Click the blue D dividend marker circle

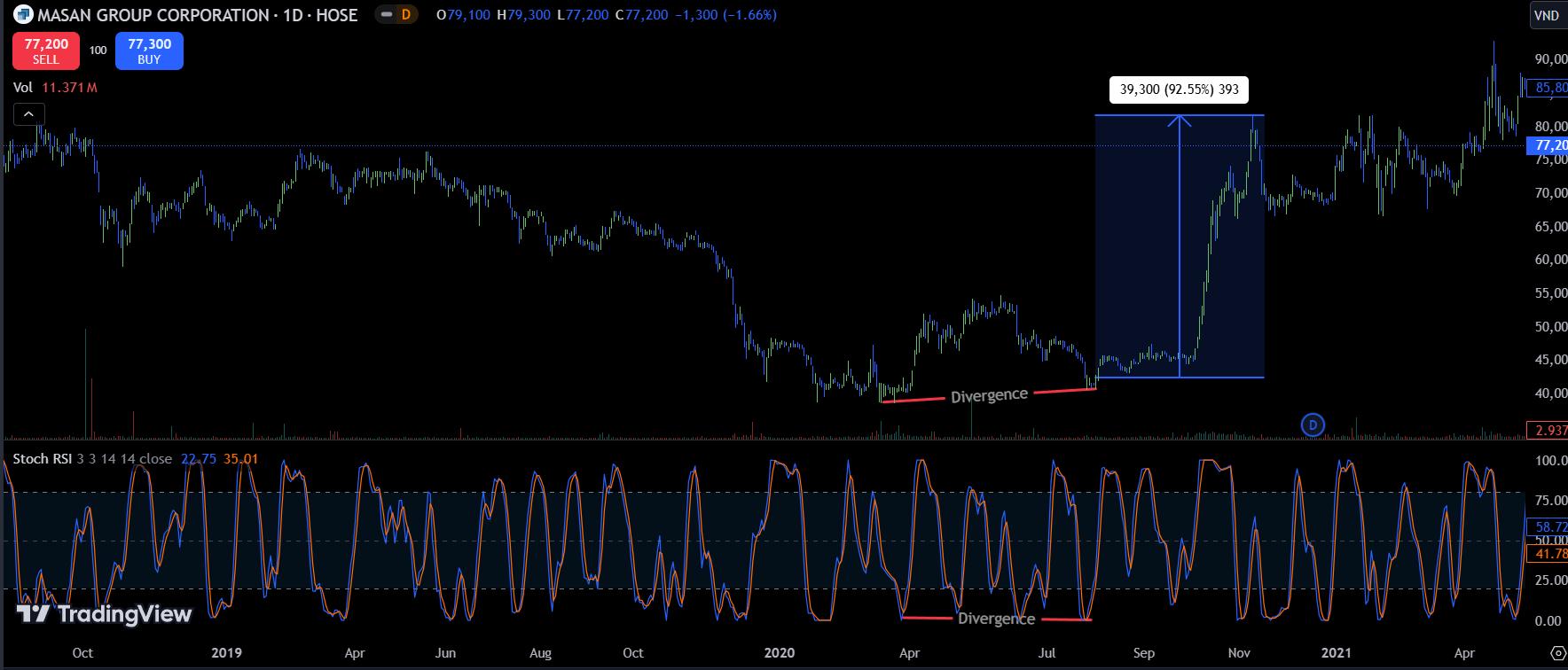[x=1313, y=425]
